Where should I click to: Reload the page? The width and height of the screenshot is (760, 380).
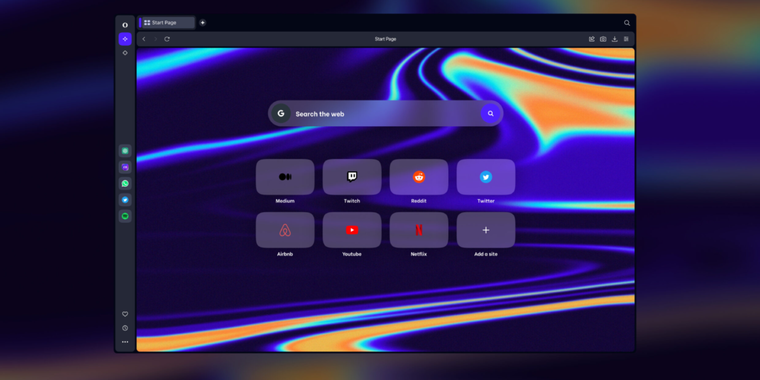pos(167,39)
